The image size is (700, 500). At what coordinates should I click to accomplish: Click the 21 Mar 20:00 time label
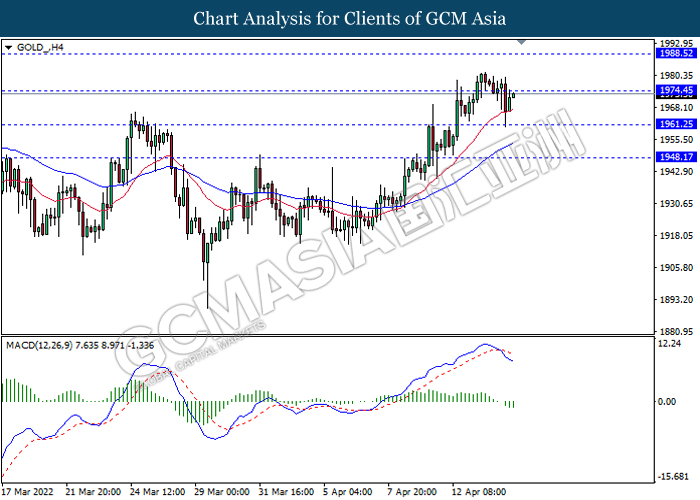pyautogui.click(x=93, y=492)
